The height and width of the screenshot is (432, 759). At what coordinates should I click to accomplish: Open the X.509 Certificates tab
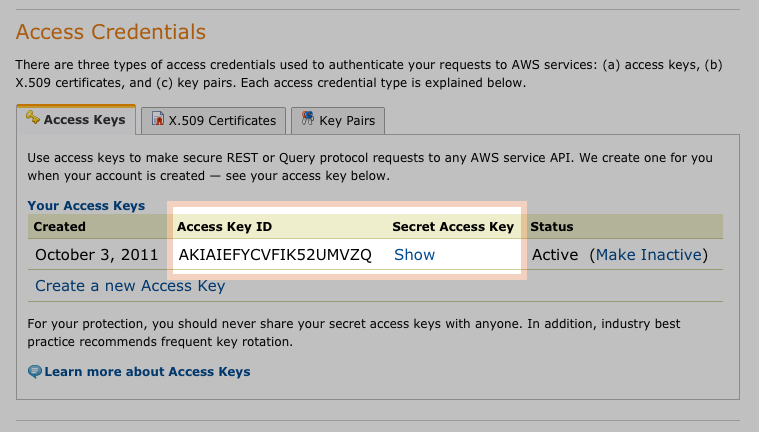213,121
